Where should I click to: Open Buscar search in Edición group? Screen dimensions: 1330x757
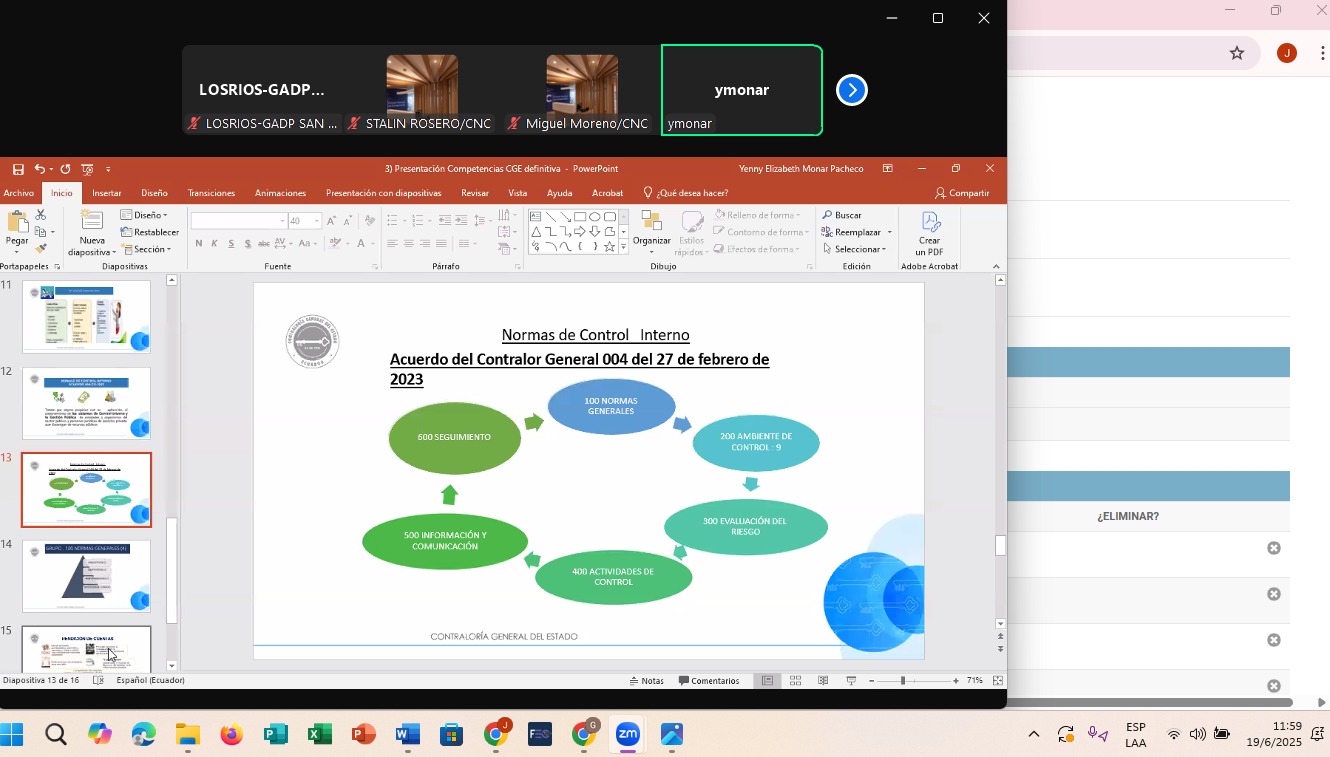[x=842, y=215]
